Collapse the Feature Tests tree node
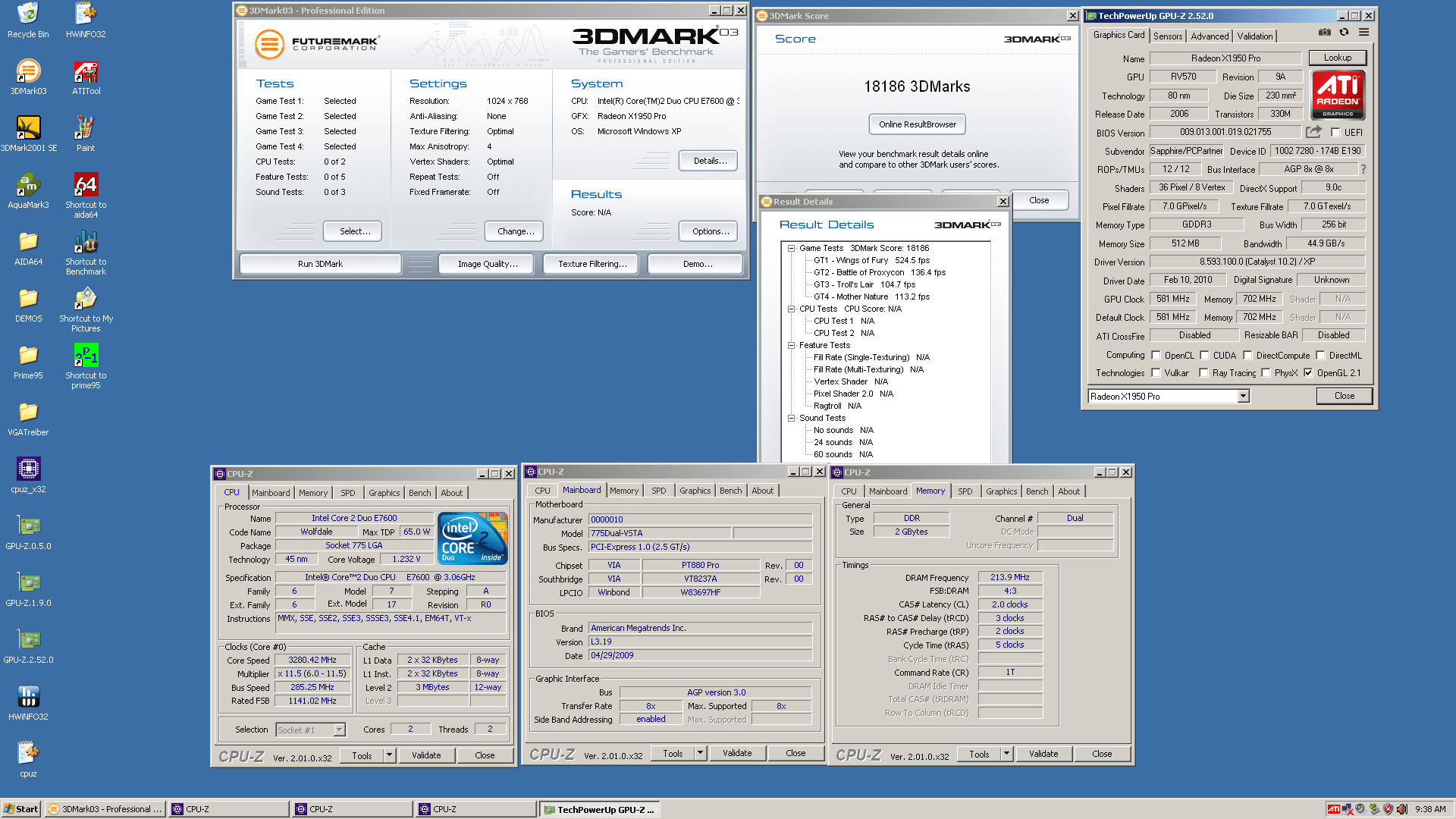The height and width of the screenshot is (819, 1456). (x=791, y=345)
